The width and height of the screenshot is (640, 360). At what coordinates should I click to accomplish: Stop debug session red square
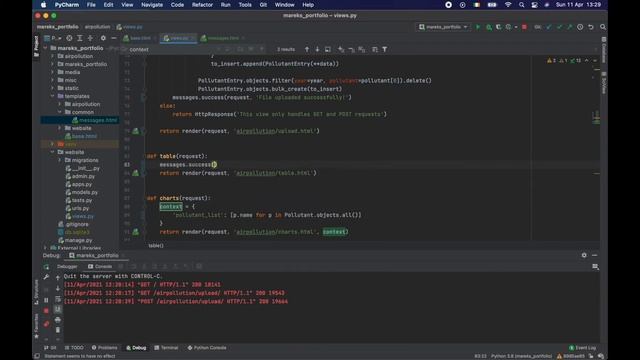46,311
